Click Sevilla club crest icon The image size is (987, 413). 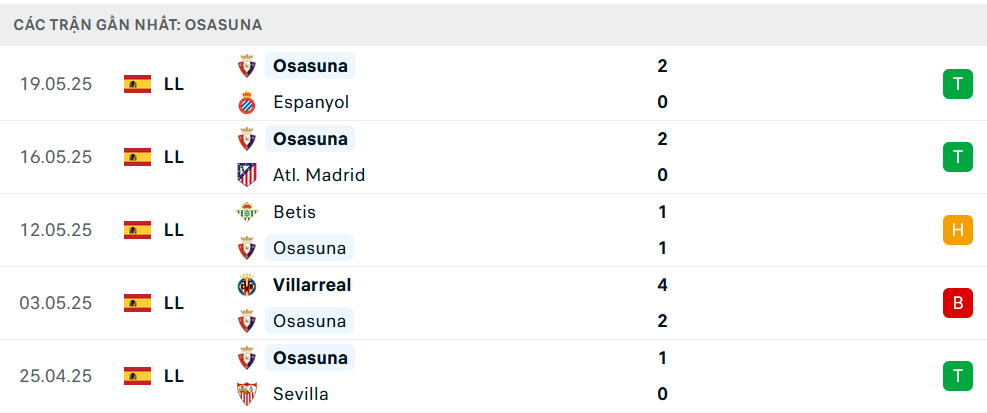[x=247, y=394]
